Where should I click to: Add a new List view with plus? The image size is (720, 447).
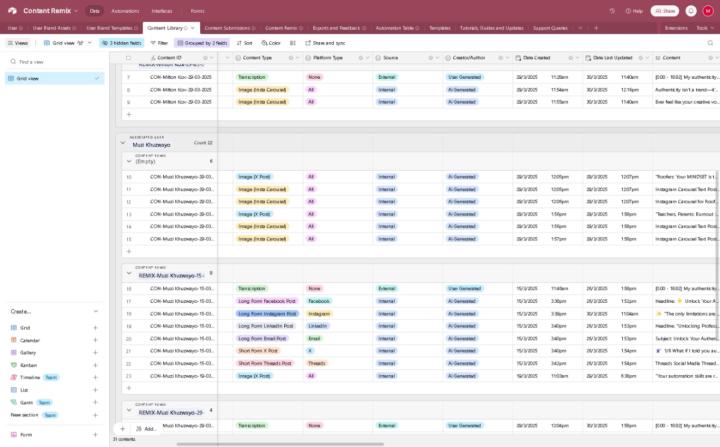(x=96, y=390)
